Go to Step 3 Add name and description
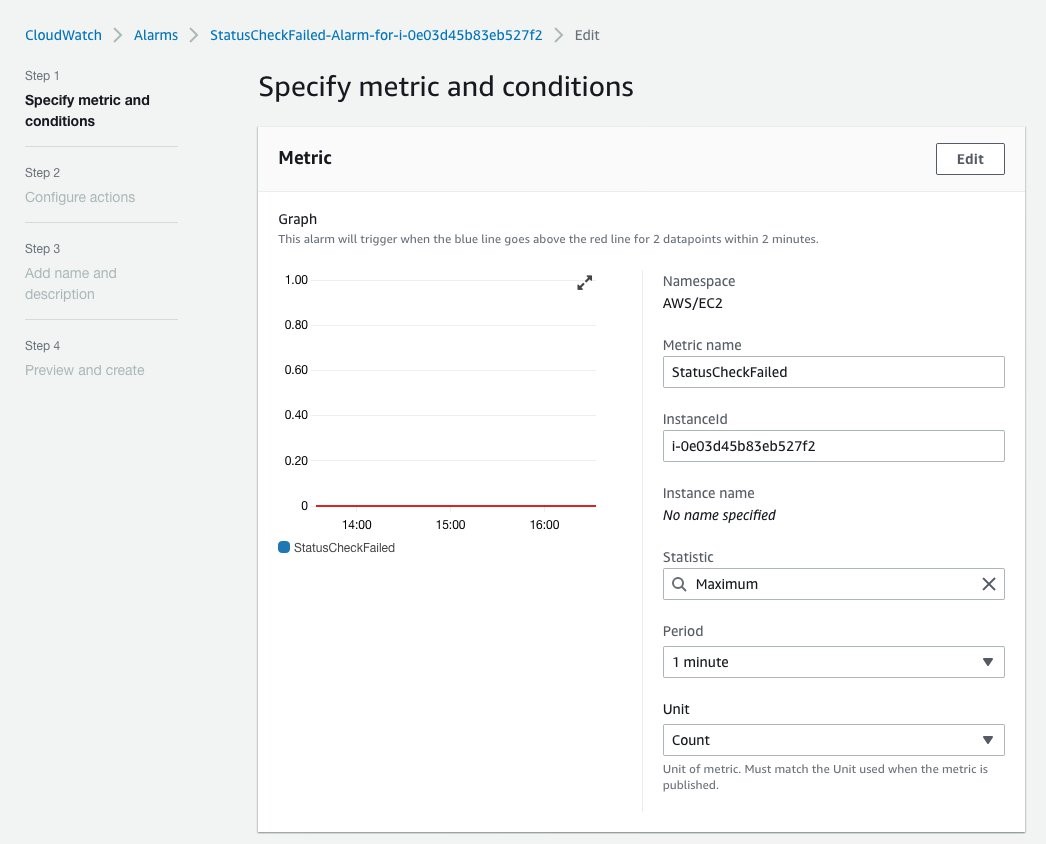 pos(71,284)
